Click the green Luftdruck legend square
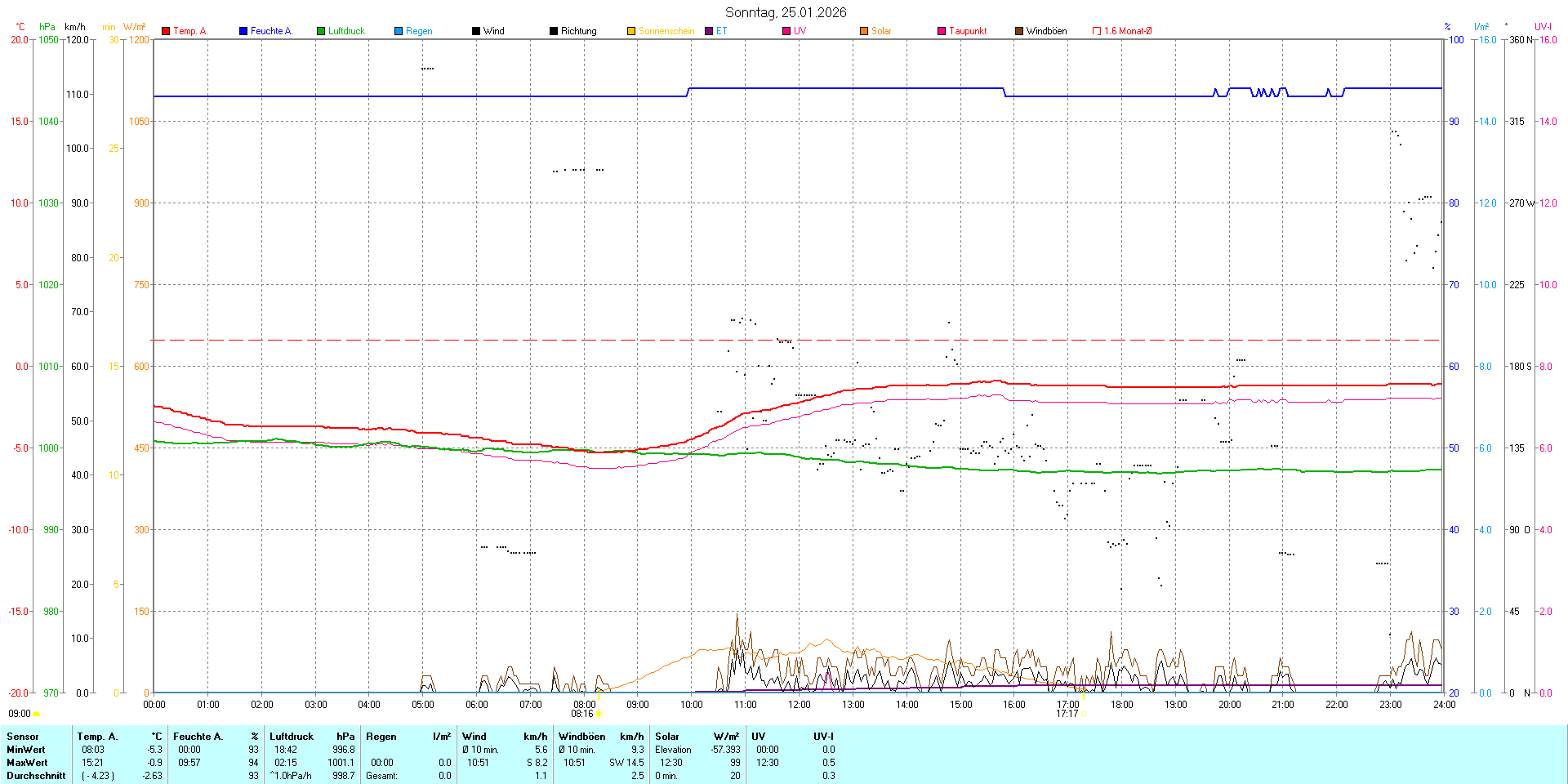Screen dimensions: 1568x784 321,31
